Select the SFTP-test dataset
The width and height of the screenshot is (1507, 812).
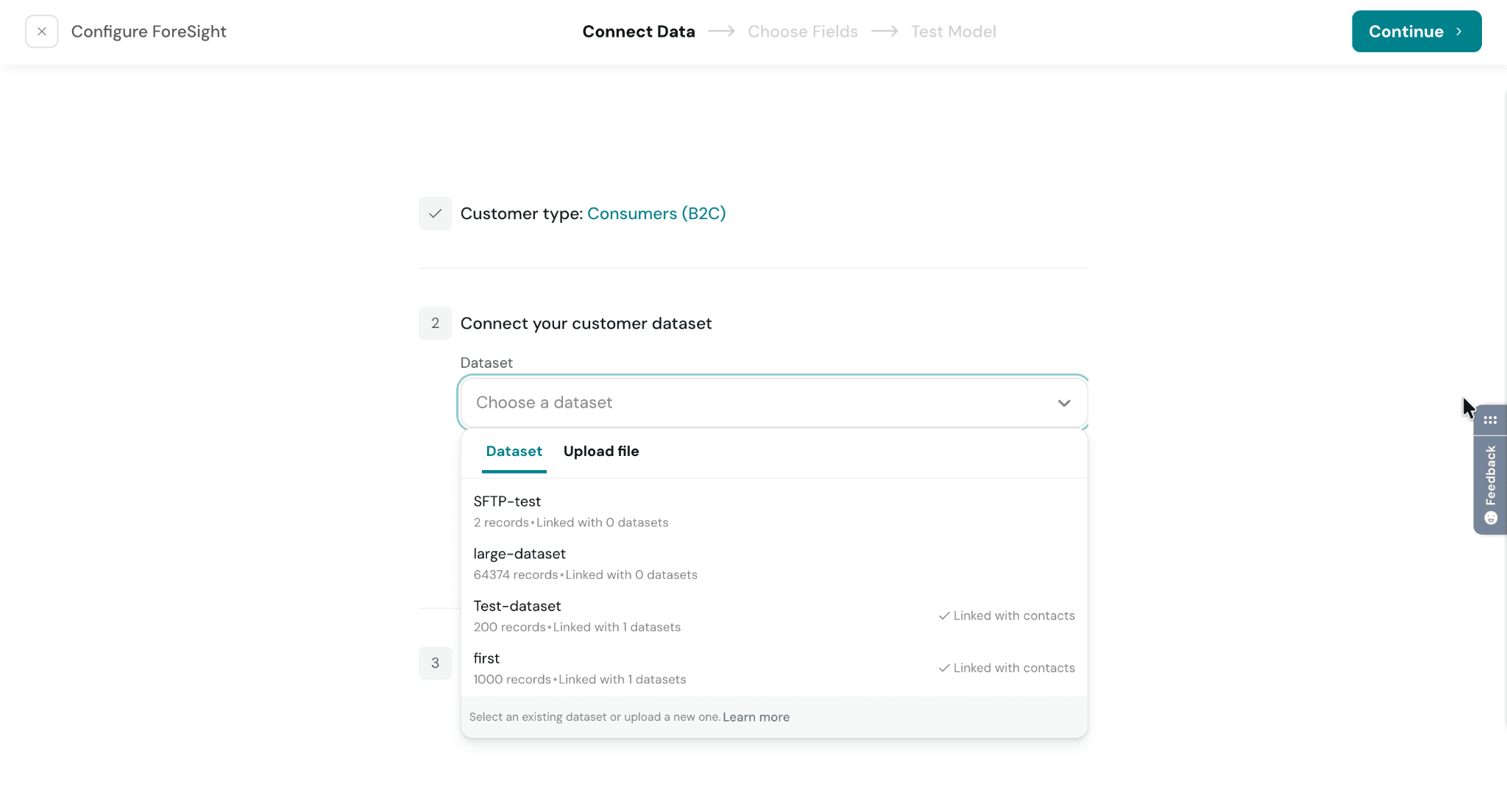(773, 511)
